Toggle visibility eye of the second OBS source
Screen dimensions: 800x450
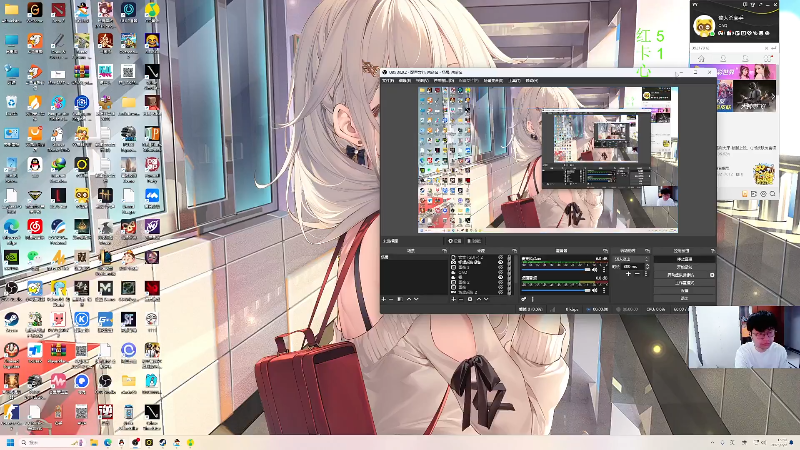click(501, 262)
